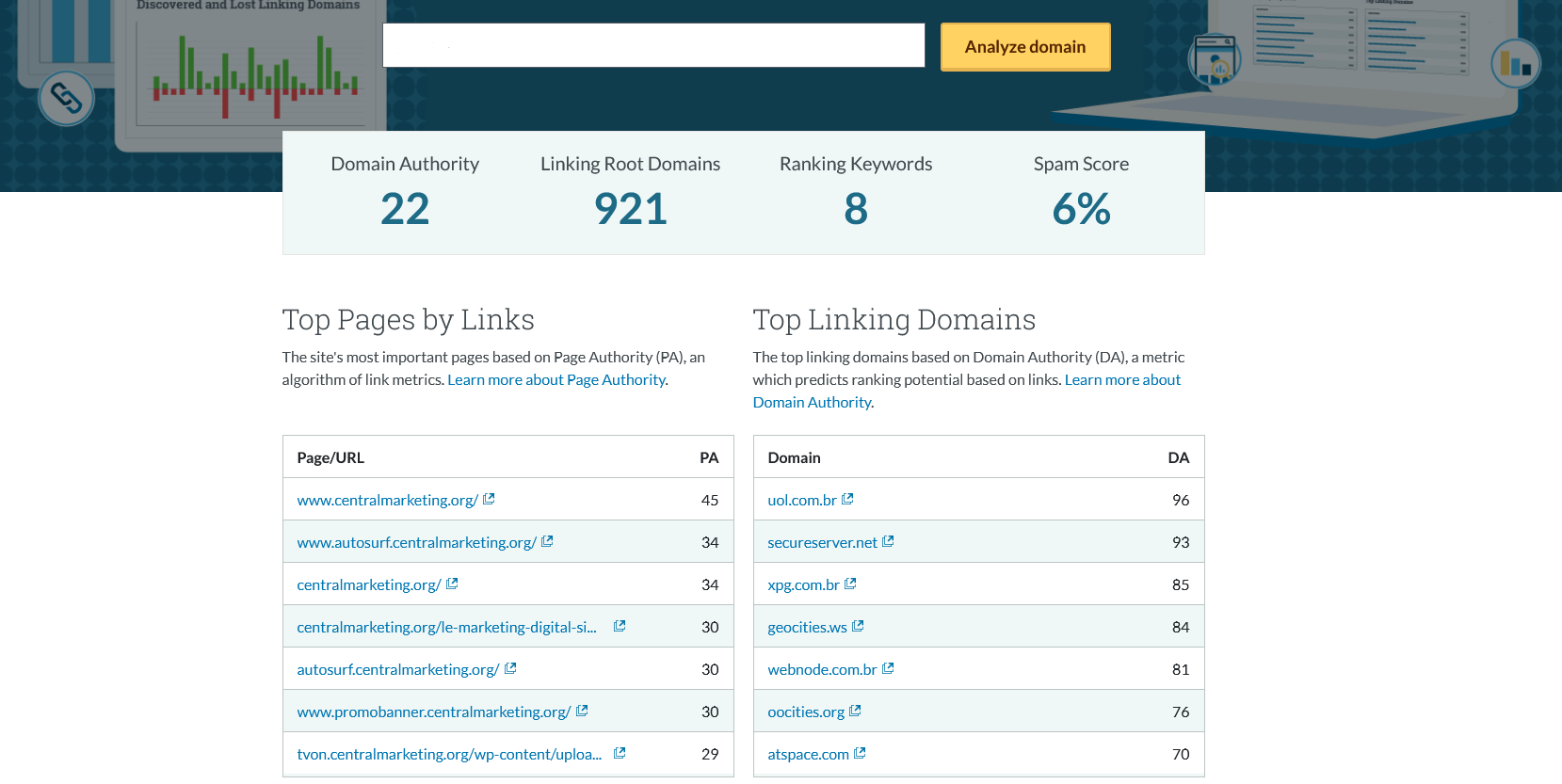Open external icon beside xpg.com.br
The image size is (1562, 784).
coord(850,584)
